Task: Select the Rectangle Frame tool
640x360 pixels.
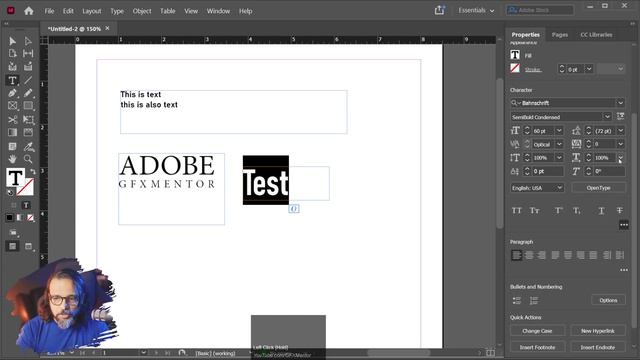Action: [12, 106]
